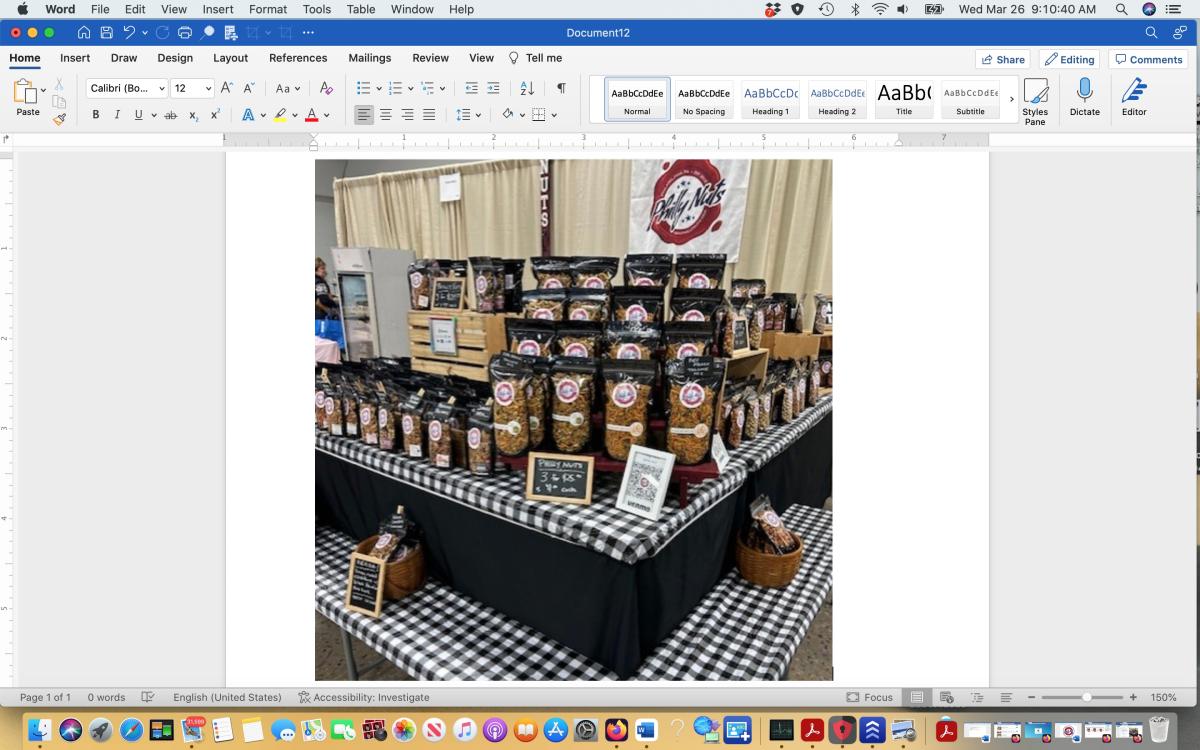This screenshot has width=1200, height=750.
Task: Open the Format menu in menu bar
Action: pos(268,9)
